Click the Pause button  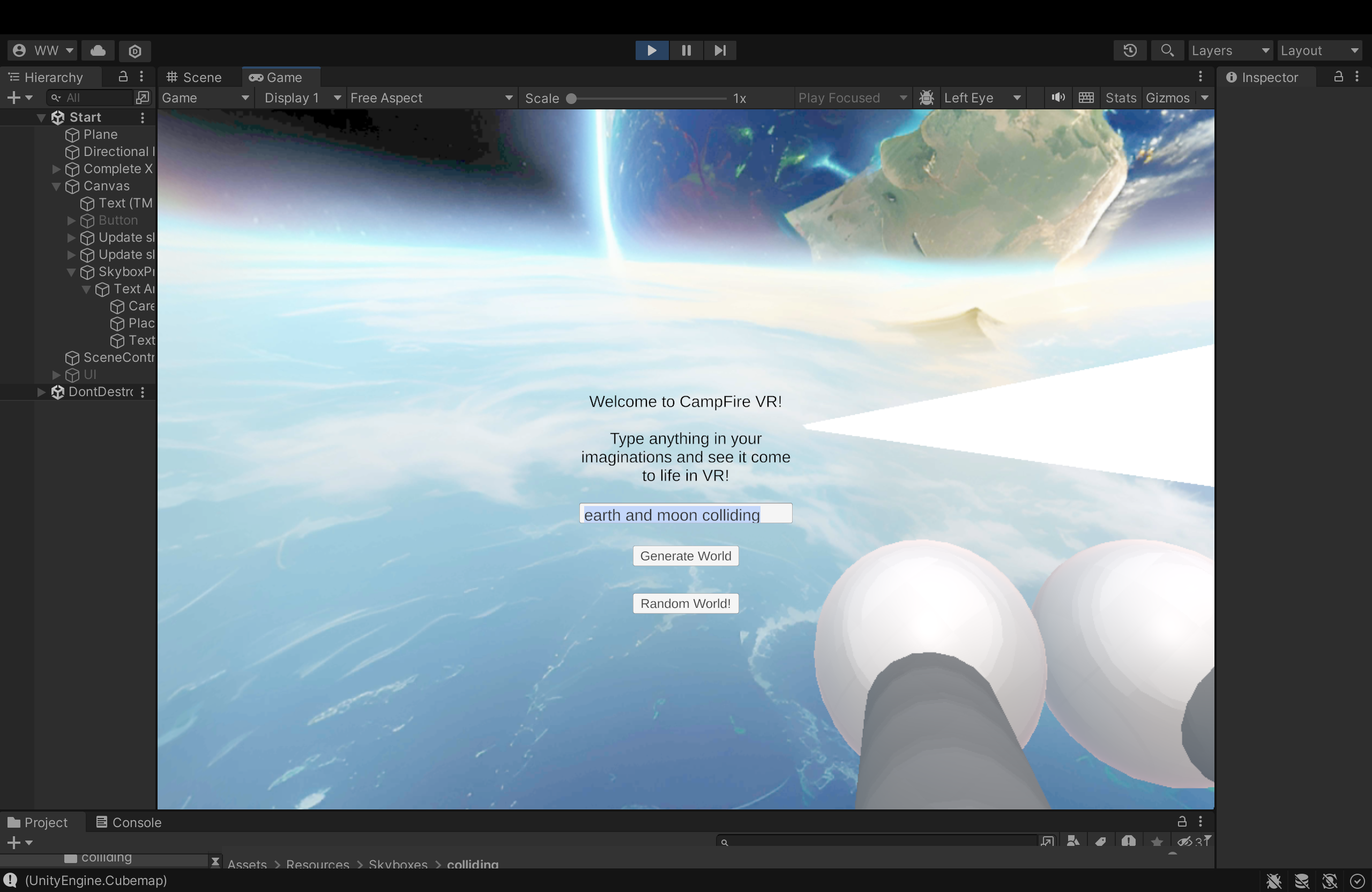(x=686, y=51)
